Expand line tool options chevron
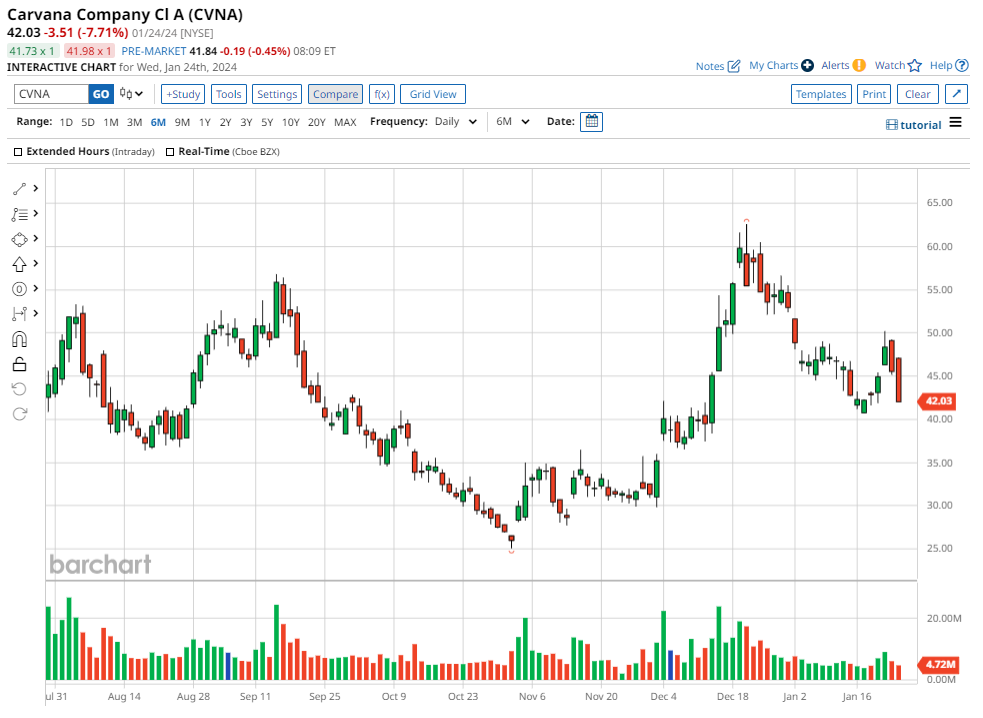This screenshot has width=983, height=718. 36,188
